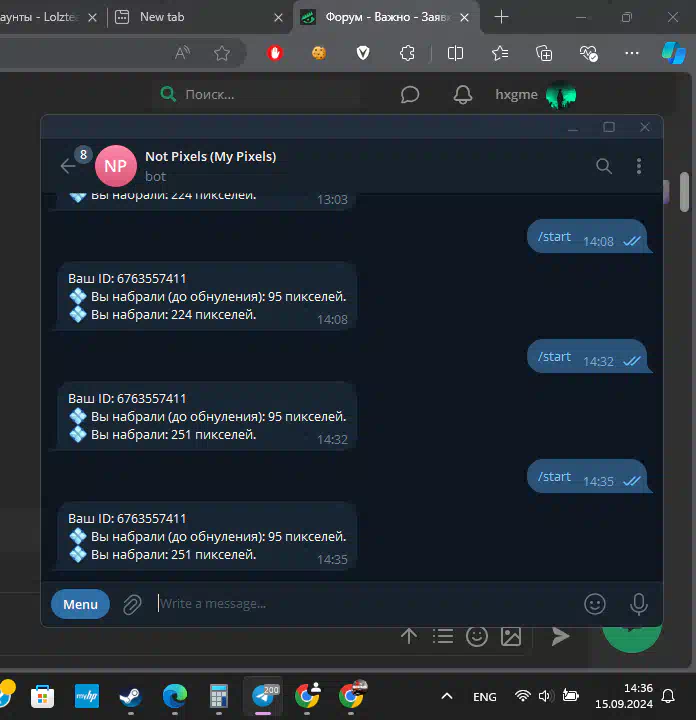This screenshot has width=696, height=720.
Task: Focus the Write a message field
Action: 363,603
